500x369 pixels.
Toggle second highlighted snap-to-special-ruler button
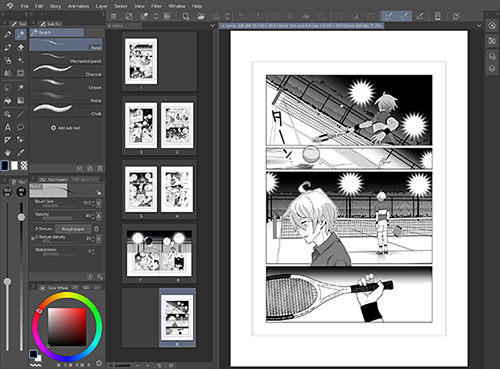click(x=404, y=16)
